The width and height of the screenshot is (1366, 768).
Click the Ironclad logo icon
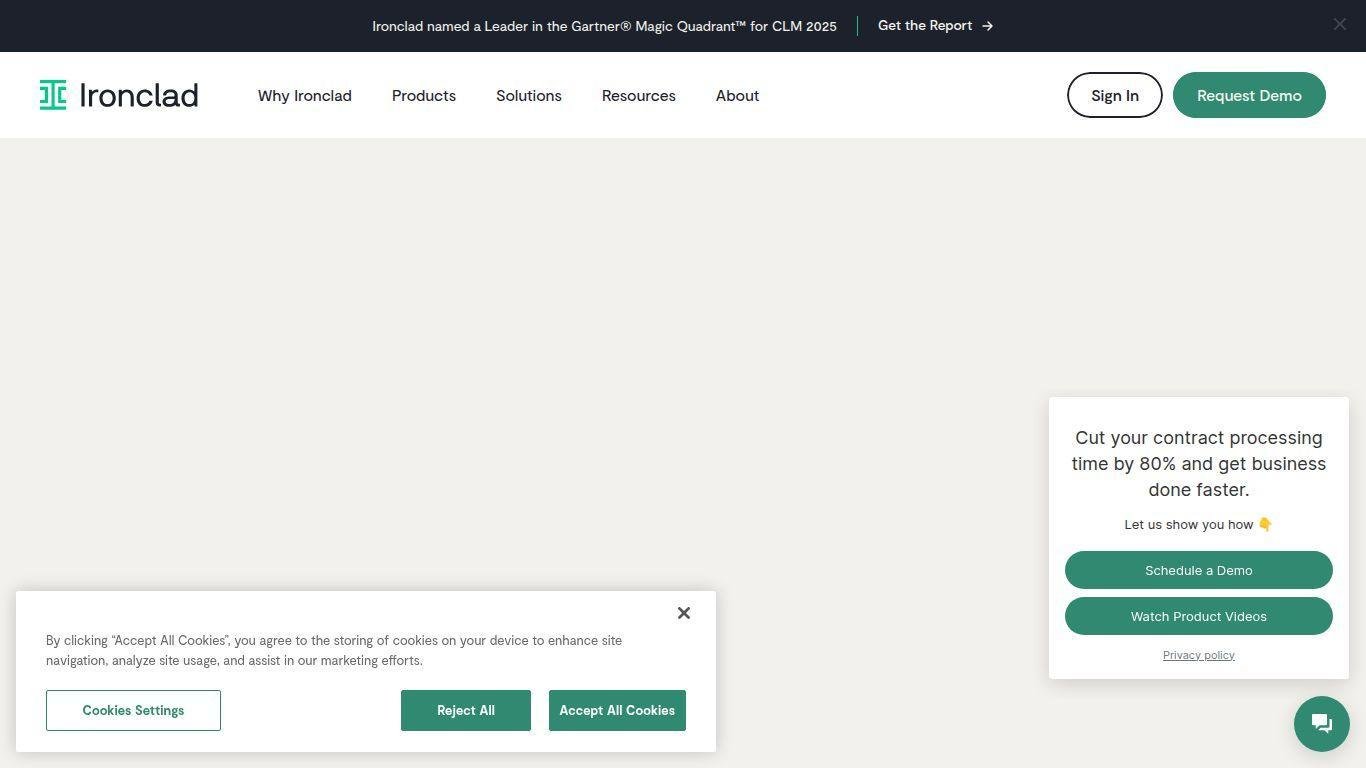53,95
